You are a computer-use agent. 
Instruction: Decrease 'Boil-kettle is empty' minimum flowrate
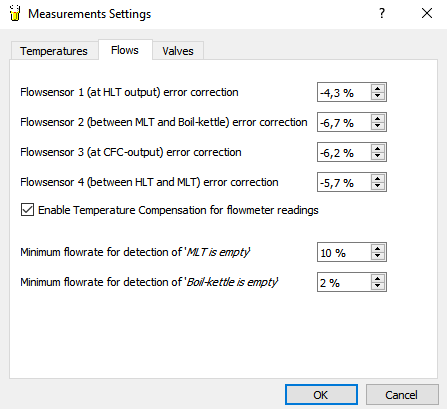click(x=378, y=286)
